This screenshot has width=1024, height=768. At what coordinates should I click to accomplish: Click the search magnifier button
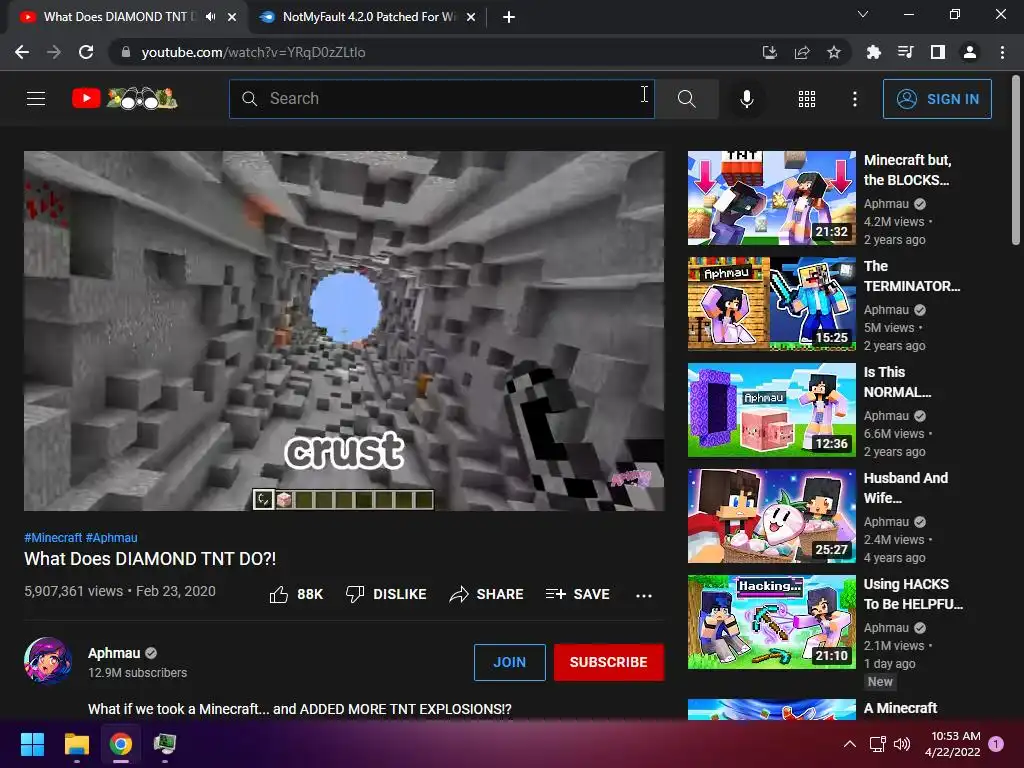point(686,99)
